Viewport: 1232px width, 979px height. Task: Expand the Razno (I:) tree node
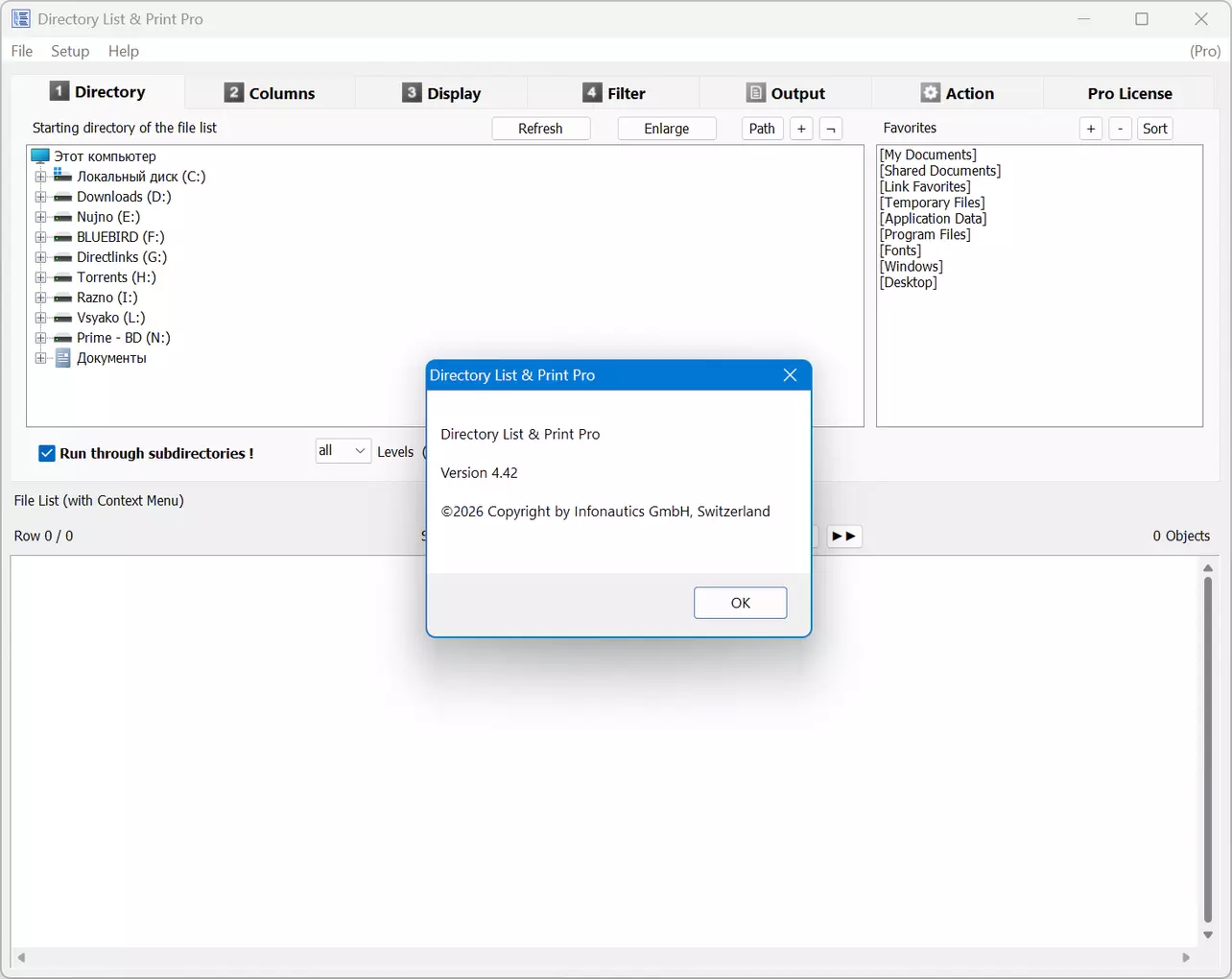coord(40,298)
